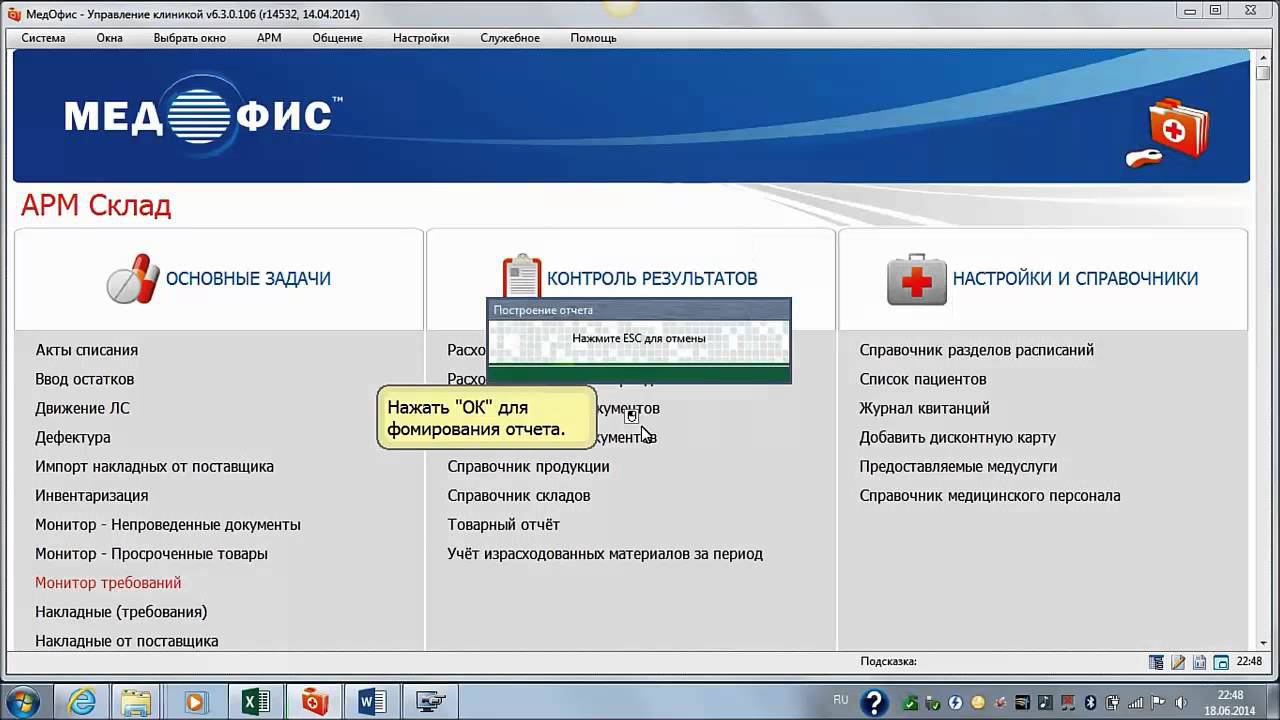This screenshot has height=720, width=1280.
Task: Open Товарный отчёт
Action: [x=503, y=524]
